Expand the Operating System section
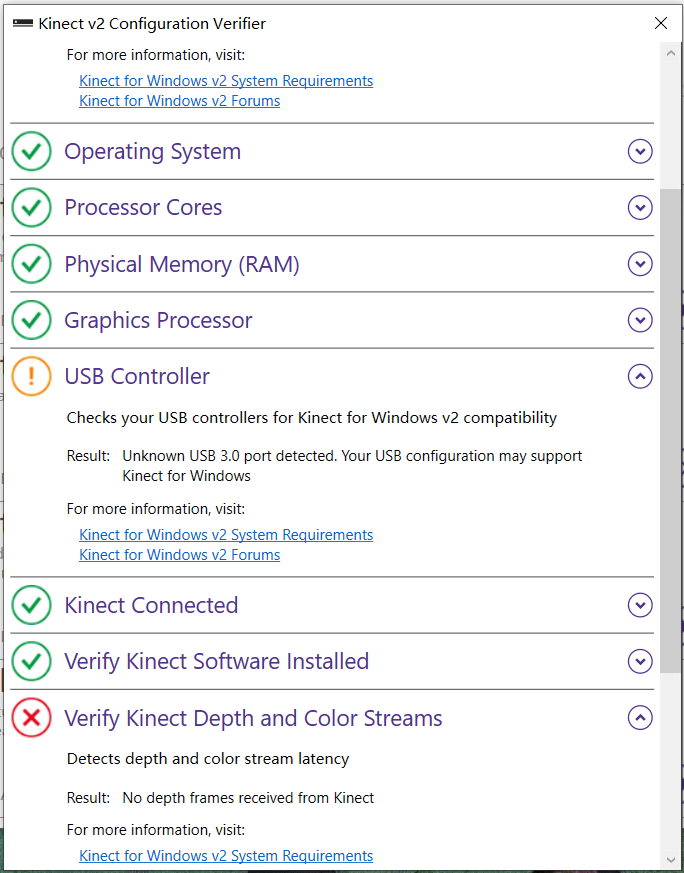The image size is (684, 873). point(640,152)
